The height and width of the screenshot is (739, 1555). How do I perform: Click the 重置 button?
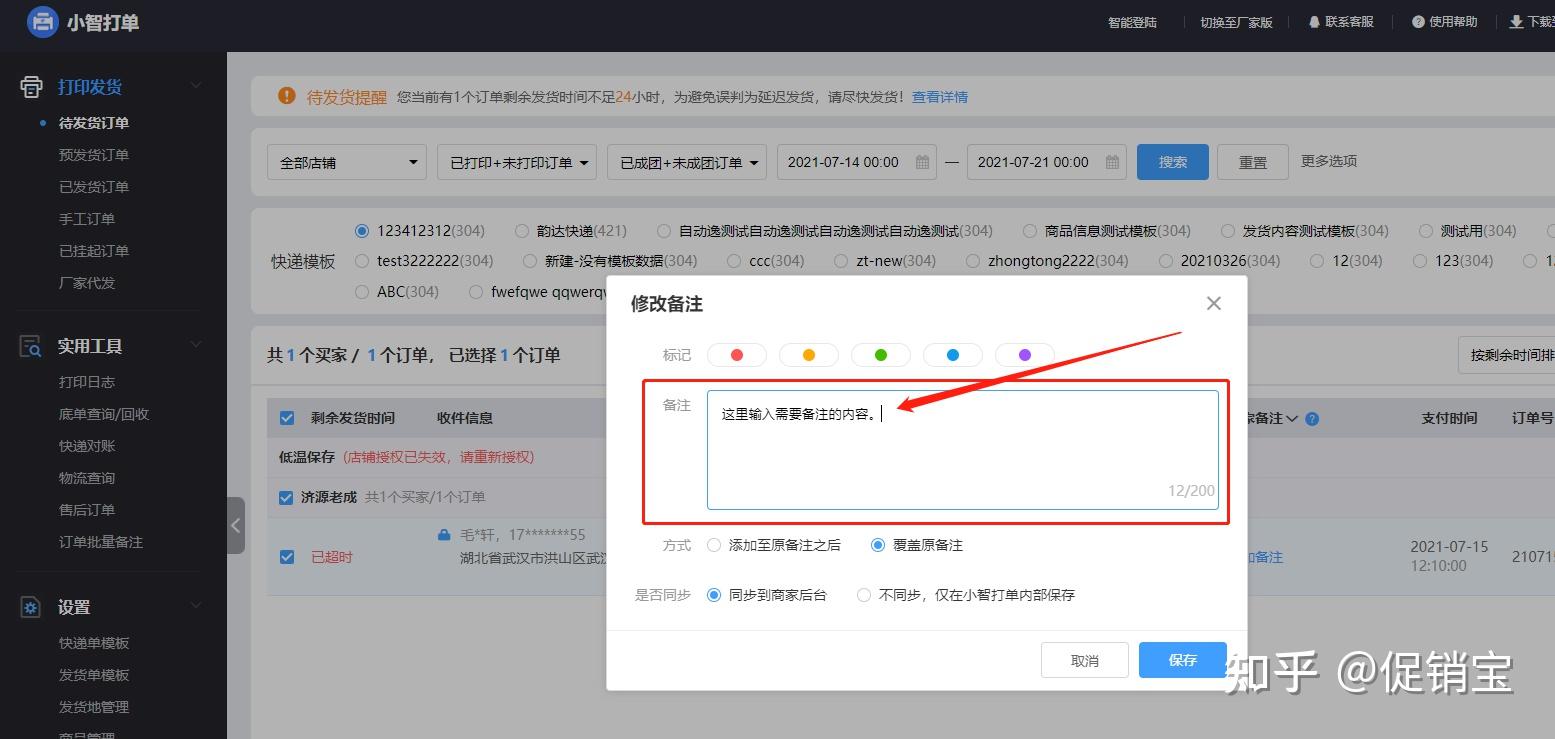[x=1253, y=162]
